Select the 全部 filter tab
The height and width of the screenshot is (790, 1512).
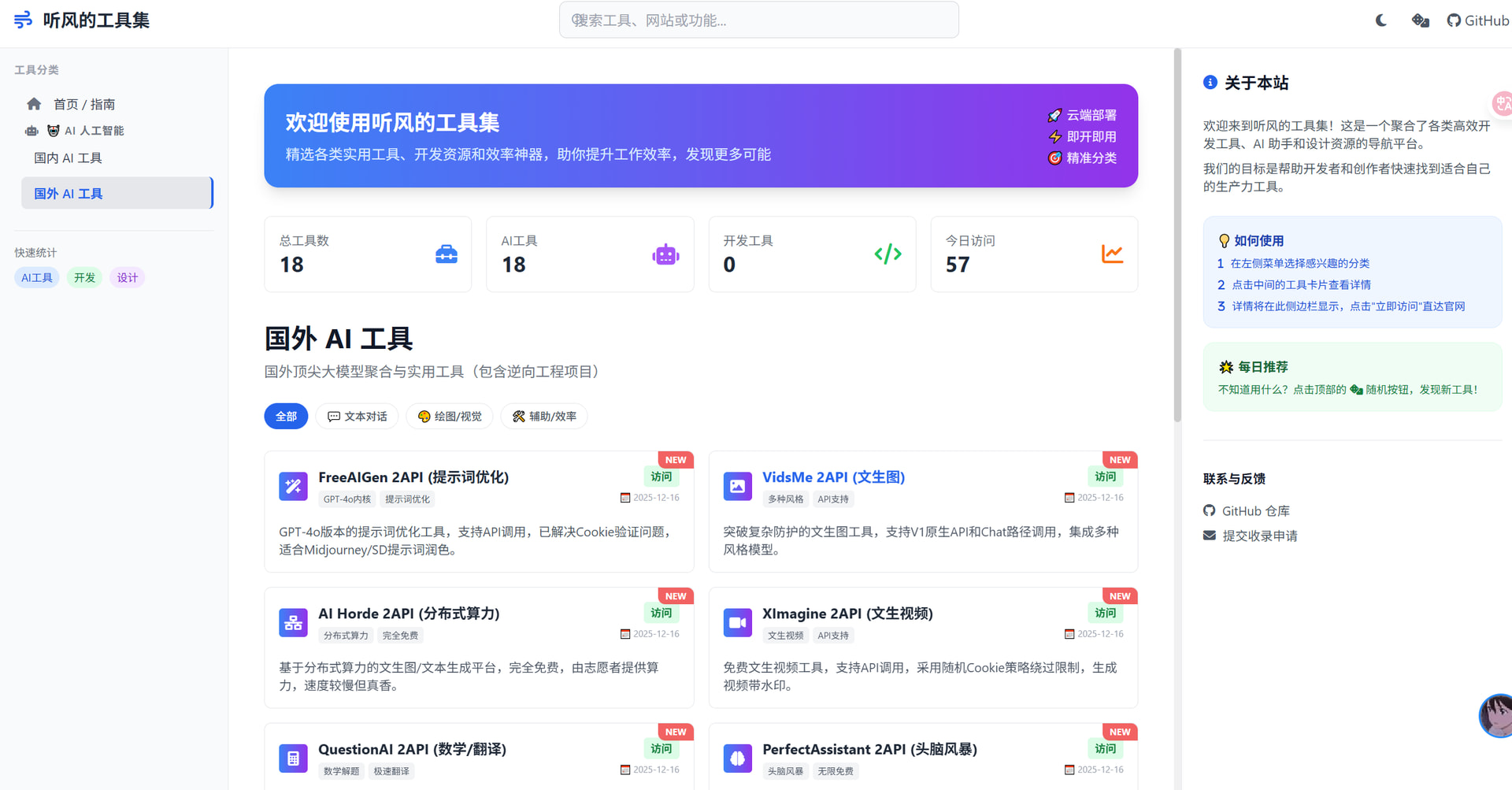coord(286,416)
